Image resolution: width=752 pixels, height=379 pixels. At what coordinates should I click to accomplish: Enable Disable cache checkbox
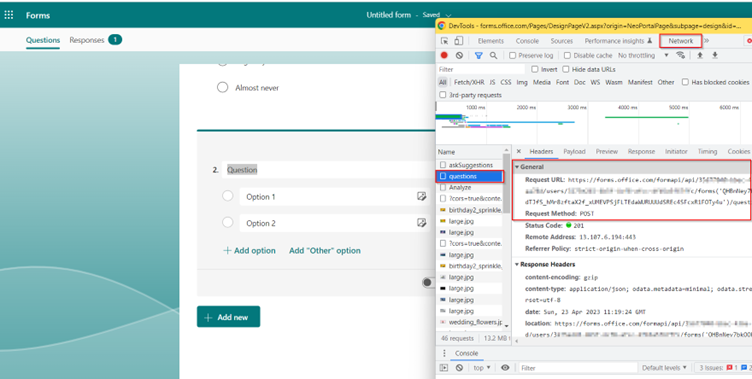coord(567,56)
